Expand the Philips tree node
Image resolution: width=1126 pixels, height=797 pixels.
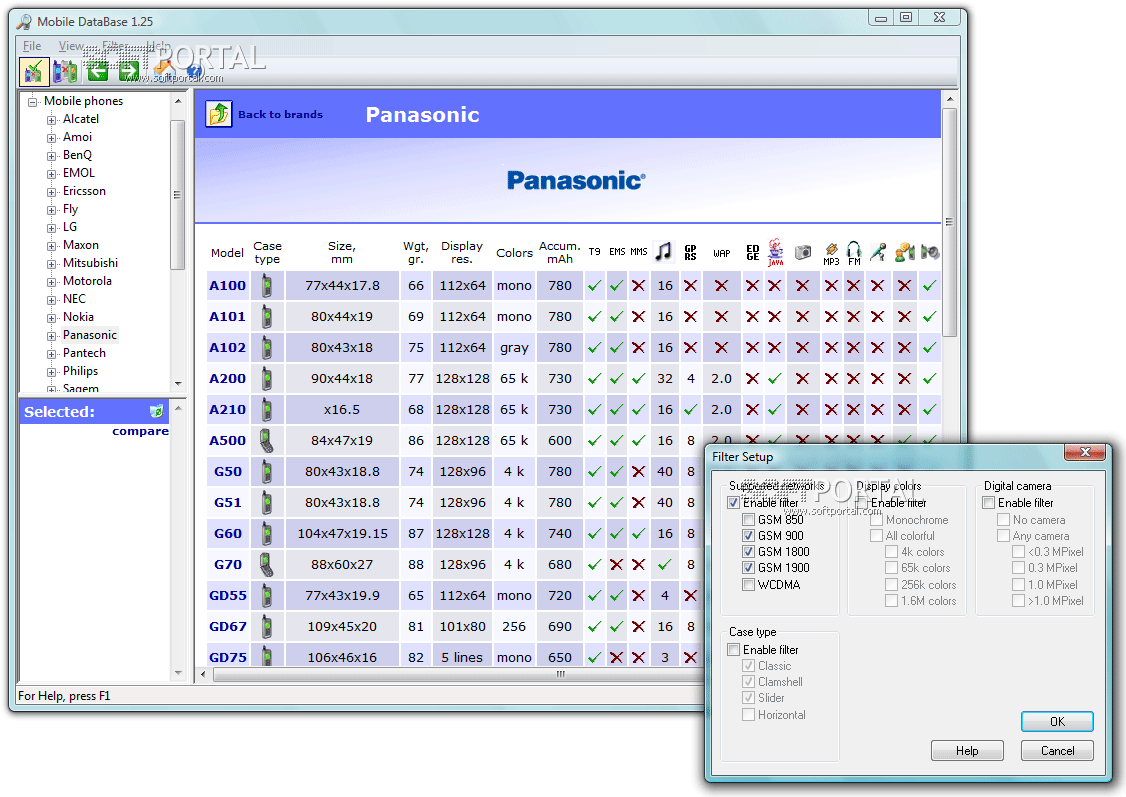pyautogui.click(x=51, y=371)
